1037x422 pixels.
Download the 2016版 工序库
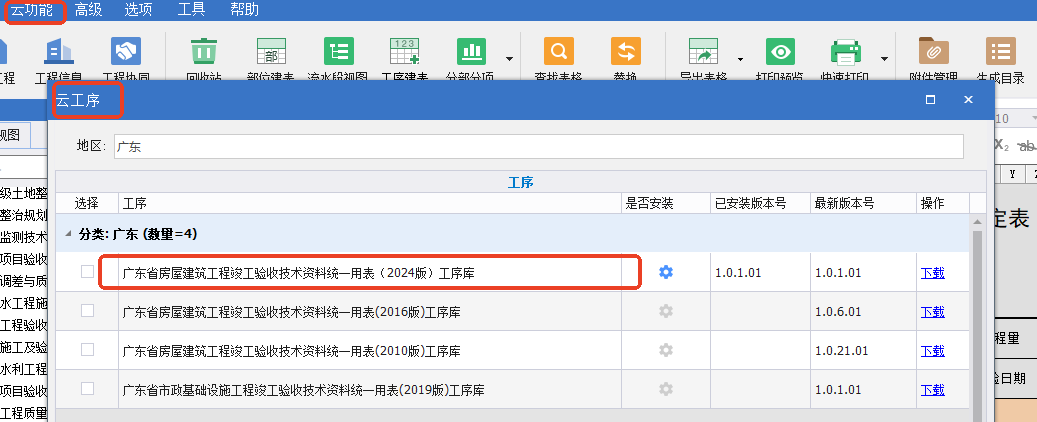tap(932, 312)
